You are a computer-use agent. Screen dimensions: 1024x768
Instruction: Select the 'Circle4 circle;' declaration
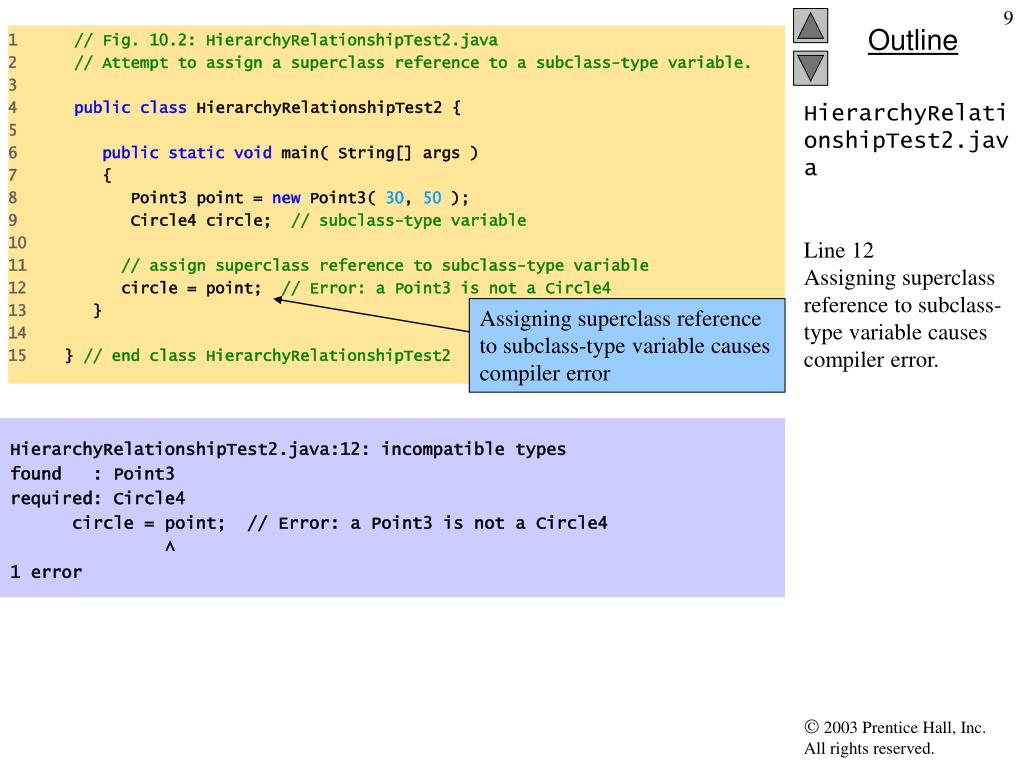point(200,220)
